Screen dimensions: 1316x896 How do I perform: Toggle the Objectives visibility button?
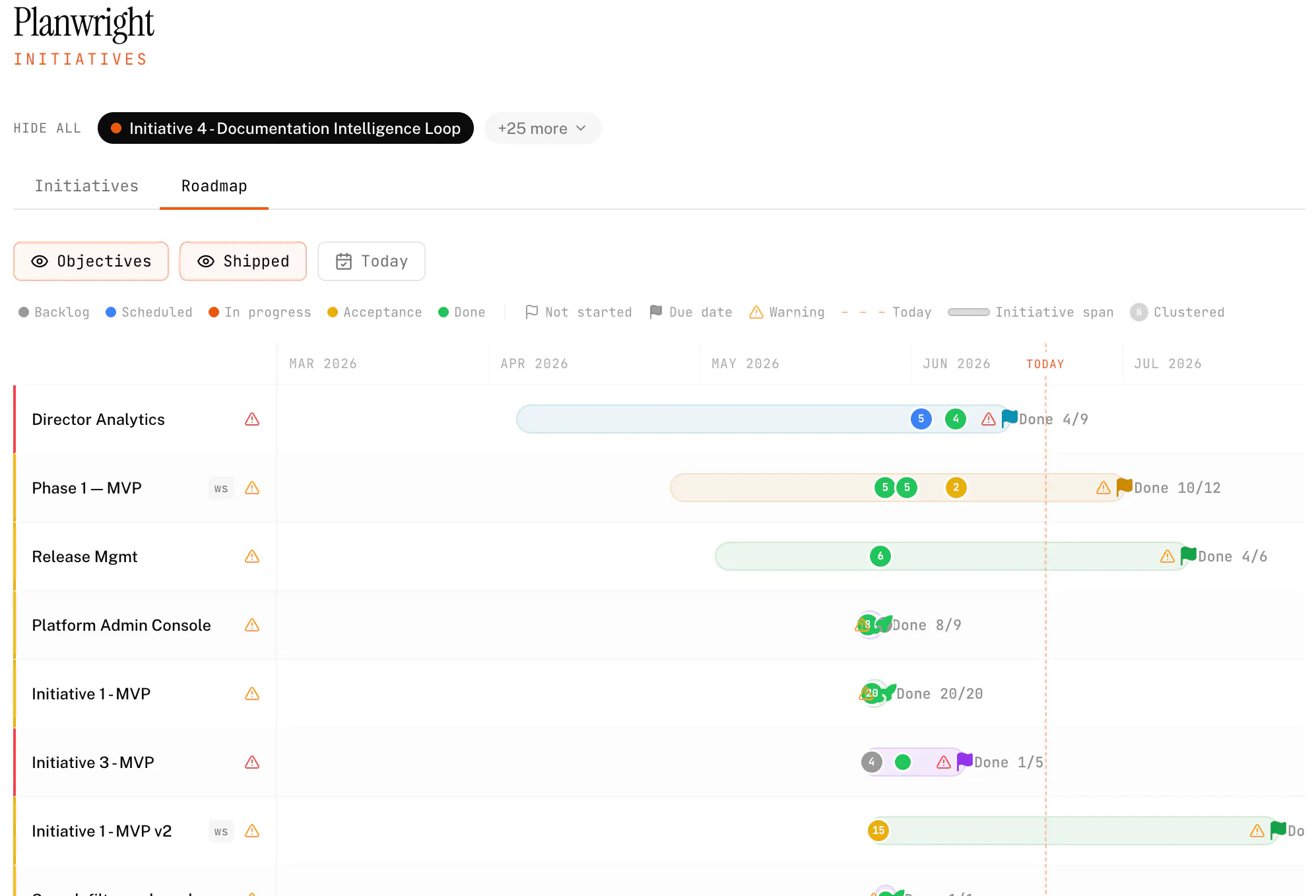(x=91, y=261)
